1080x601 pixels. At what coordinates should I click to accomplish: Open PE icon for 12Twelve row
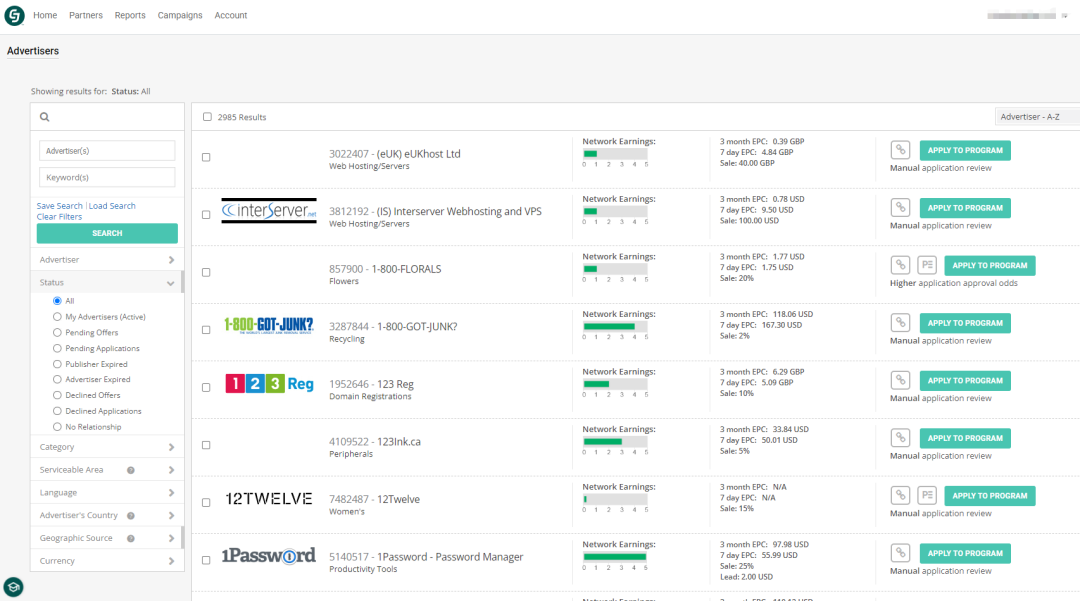(927, 496)
